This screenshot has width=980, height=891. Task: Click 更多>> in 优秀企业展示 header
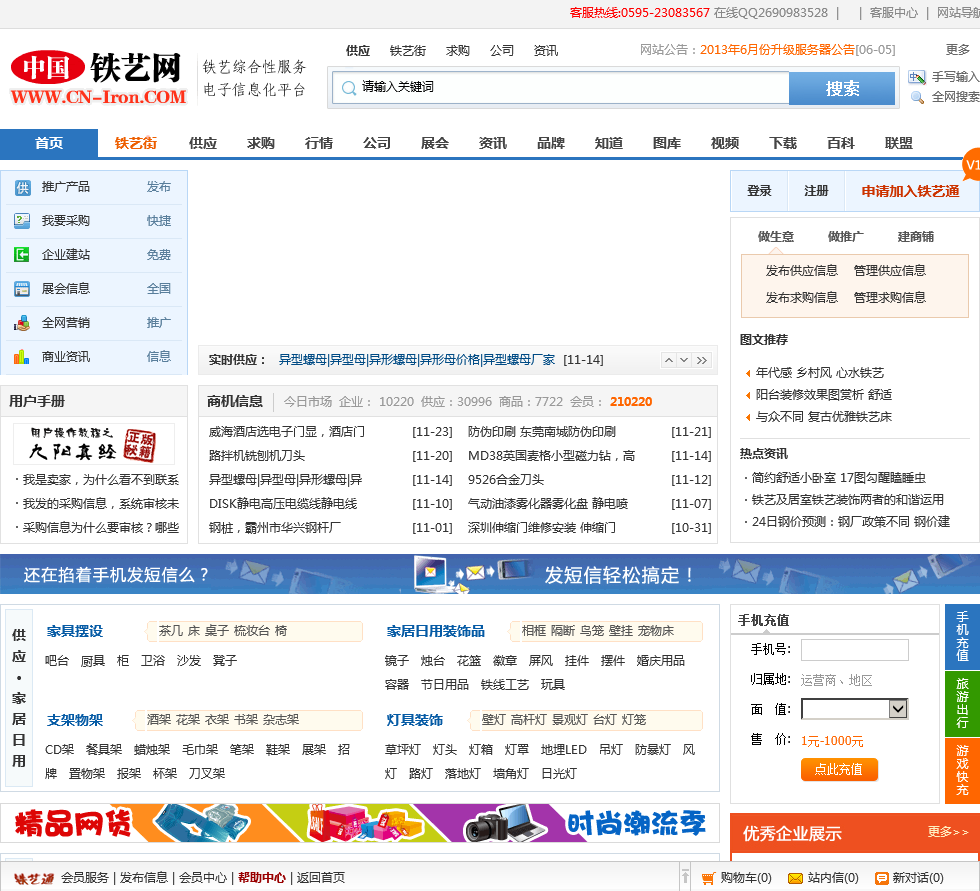(x=948, y=832)
